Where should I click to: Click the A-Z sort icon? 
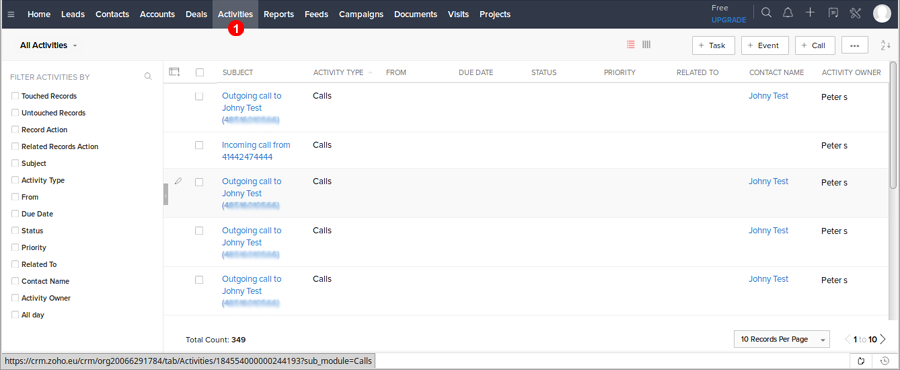pos(885,45)
